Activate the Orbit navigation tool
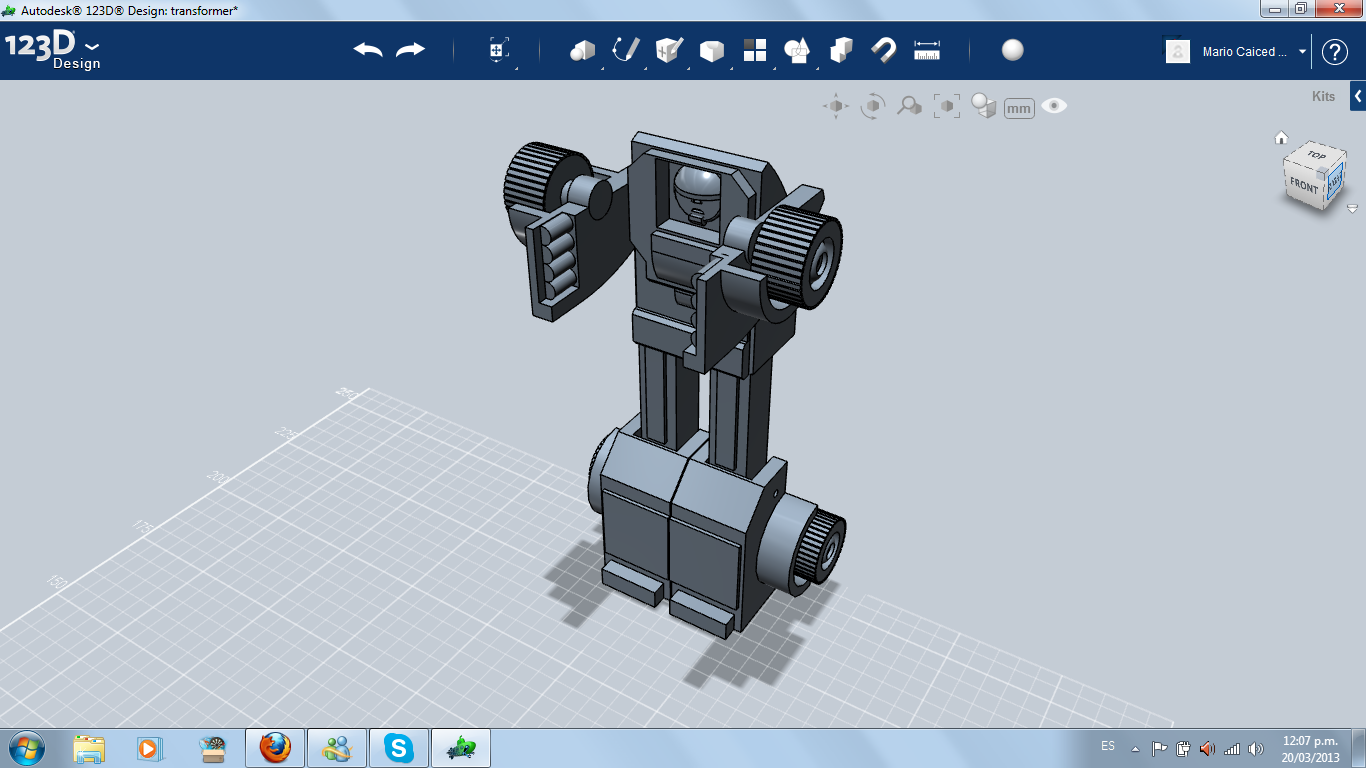The height and width of the screenshot is (768, 1366). tap(873, 106)
